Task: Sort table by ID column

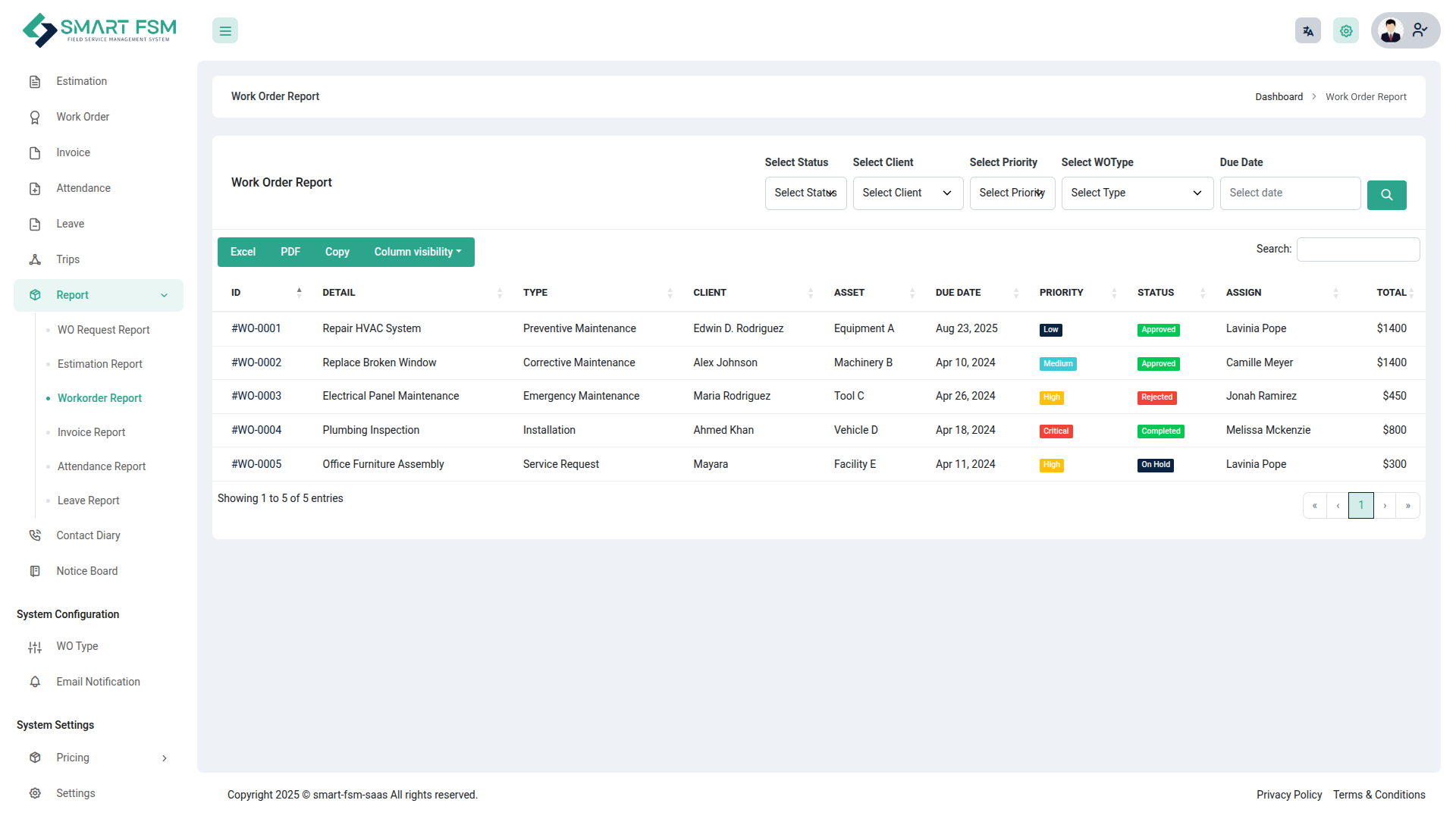Action: [267, 293]
